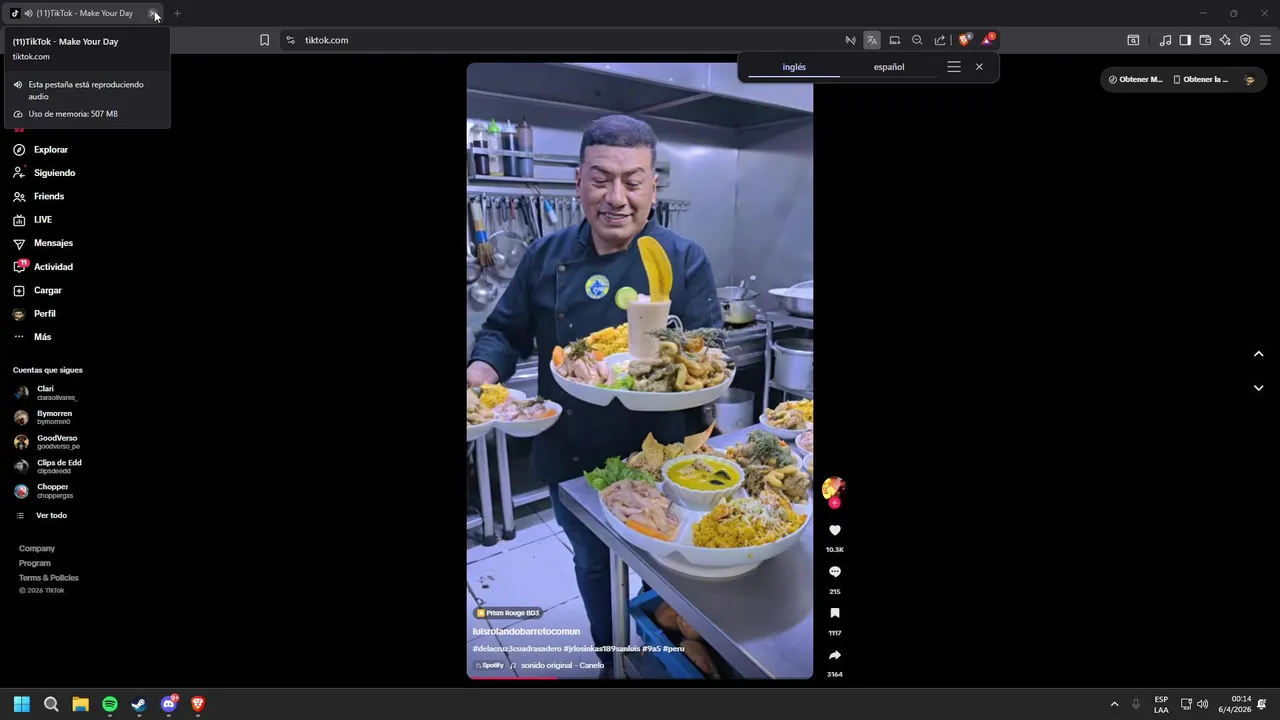Select the español translation tab

pyautogui.click(x=889, y=67)
